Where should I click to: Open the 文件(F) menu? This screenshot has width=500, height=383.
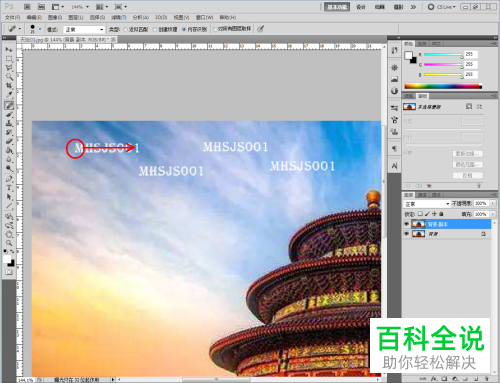coord(13,17)
